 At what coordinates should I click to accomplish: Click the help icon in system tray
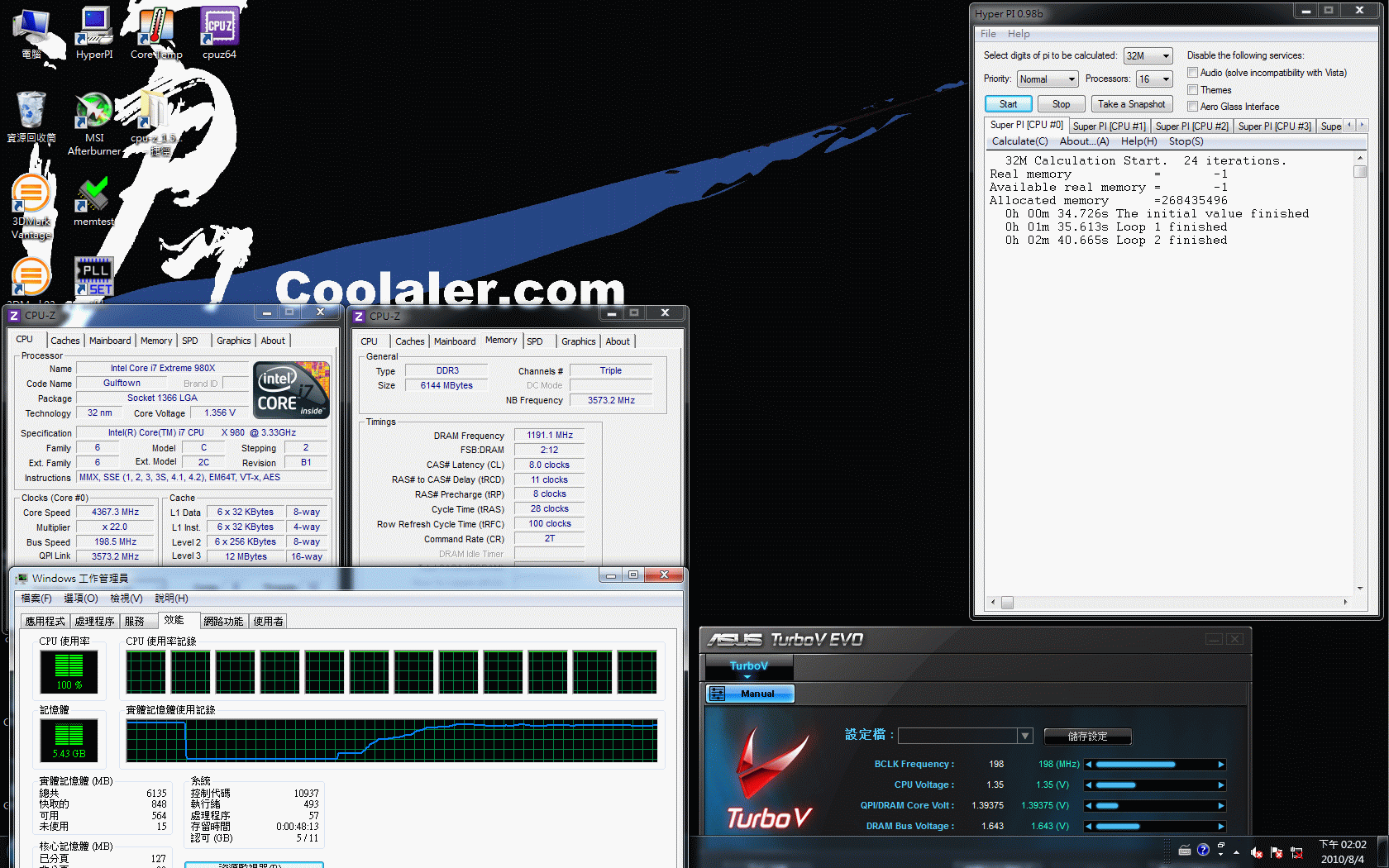[x=1203, y=850]
